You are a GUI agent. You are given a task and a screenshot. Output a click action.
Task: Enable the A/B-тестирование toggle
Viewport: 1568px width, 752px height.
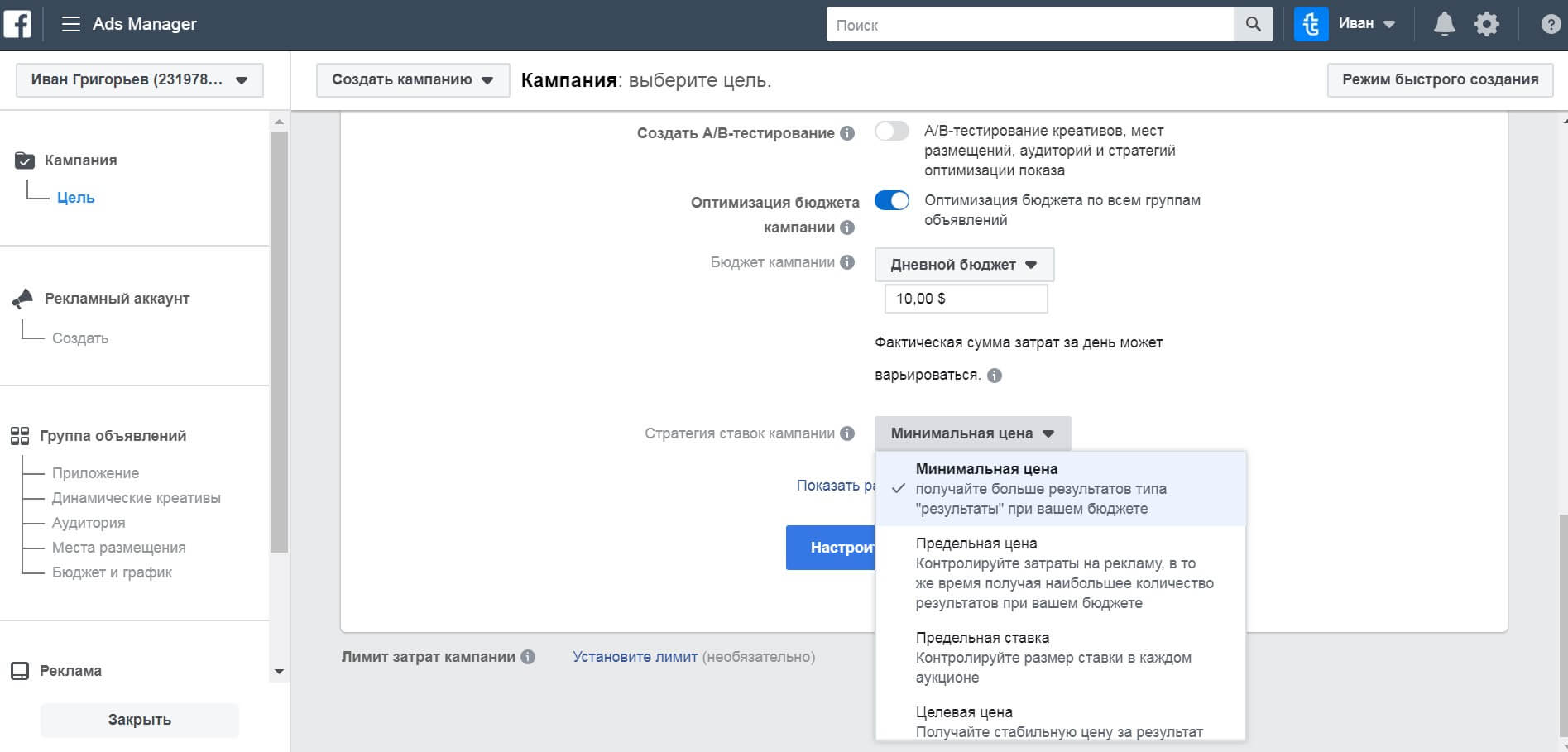tap(892, 131)
